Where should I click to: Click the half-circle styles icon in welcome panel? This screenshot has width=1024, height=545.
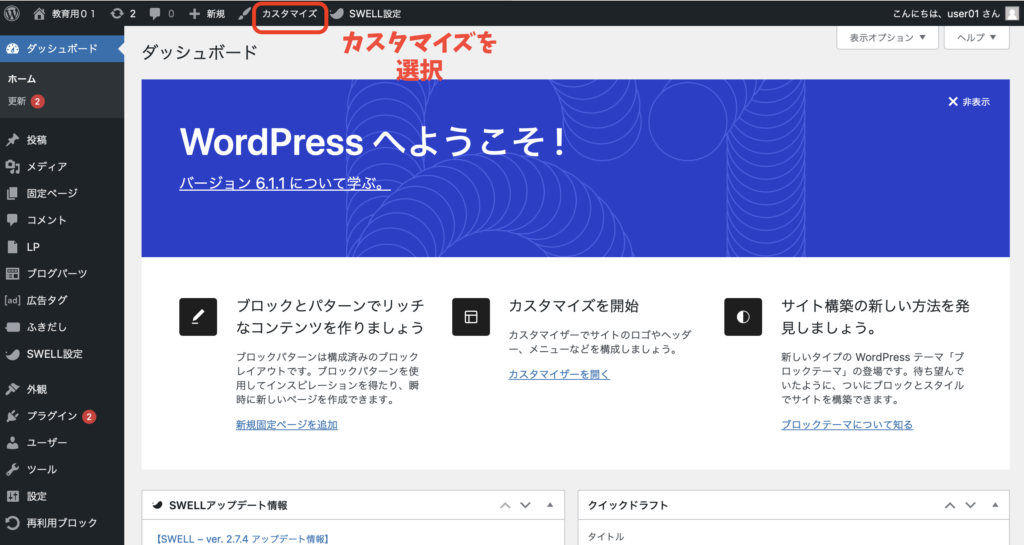(743, 317)
